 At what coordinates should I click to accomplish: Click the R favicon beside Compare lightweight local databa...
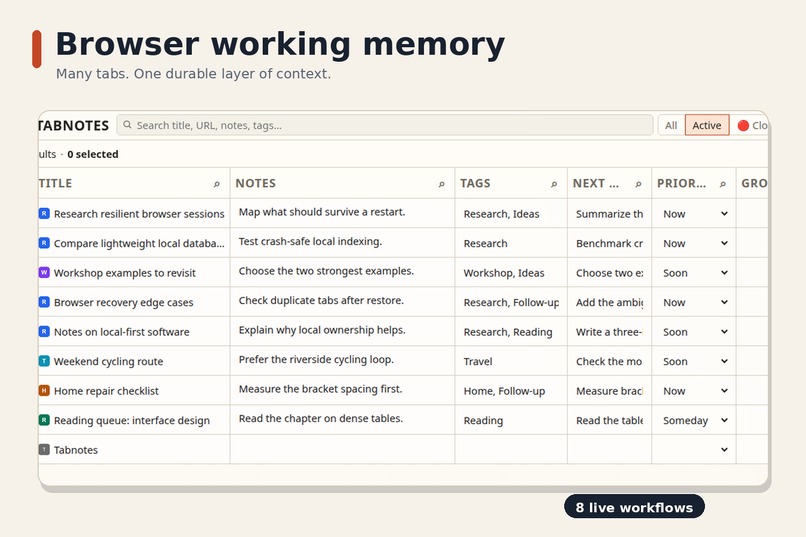click(x=44, y=243)
